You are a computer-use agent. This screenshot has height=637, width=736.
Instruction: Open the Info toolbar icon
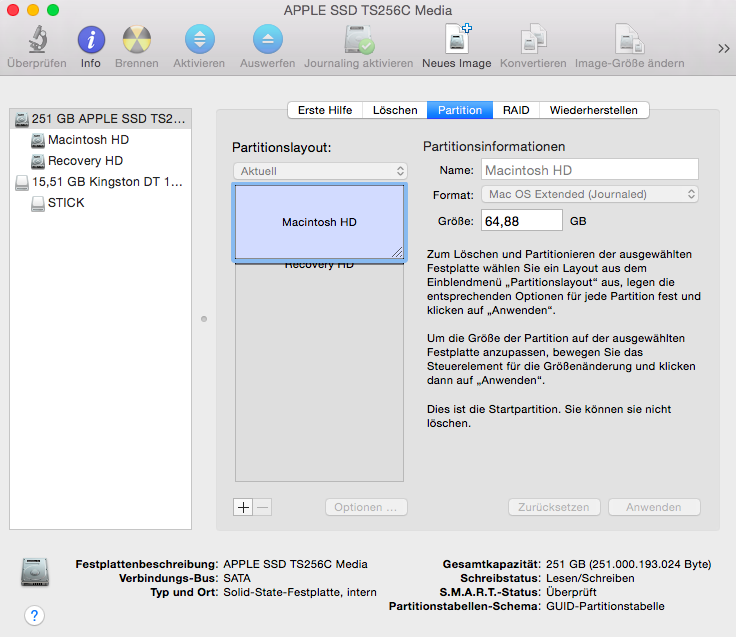coord(91,39)
